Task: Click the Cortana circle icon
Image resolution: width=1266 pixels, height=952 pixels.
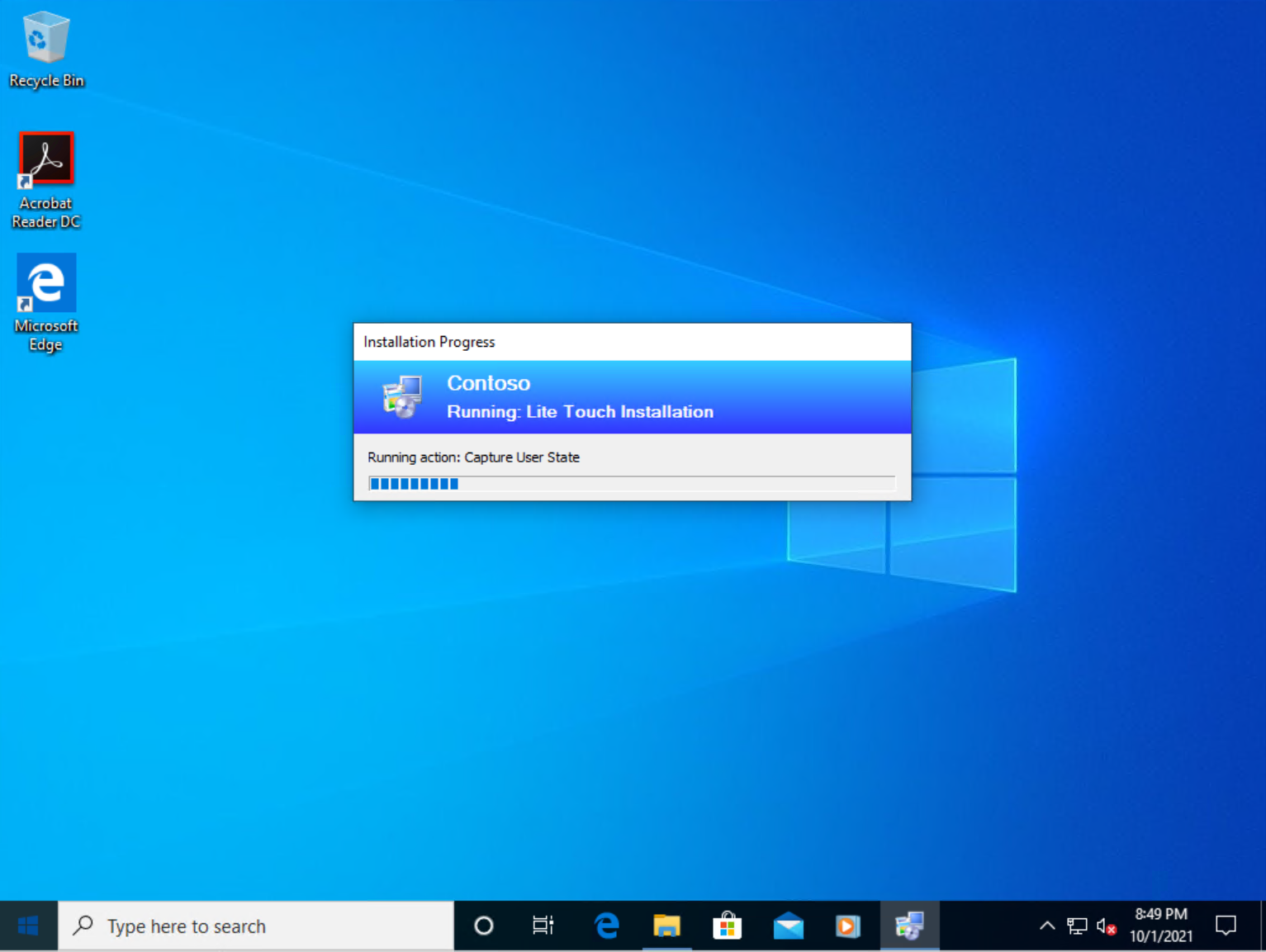Action: (484, 926)
